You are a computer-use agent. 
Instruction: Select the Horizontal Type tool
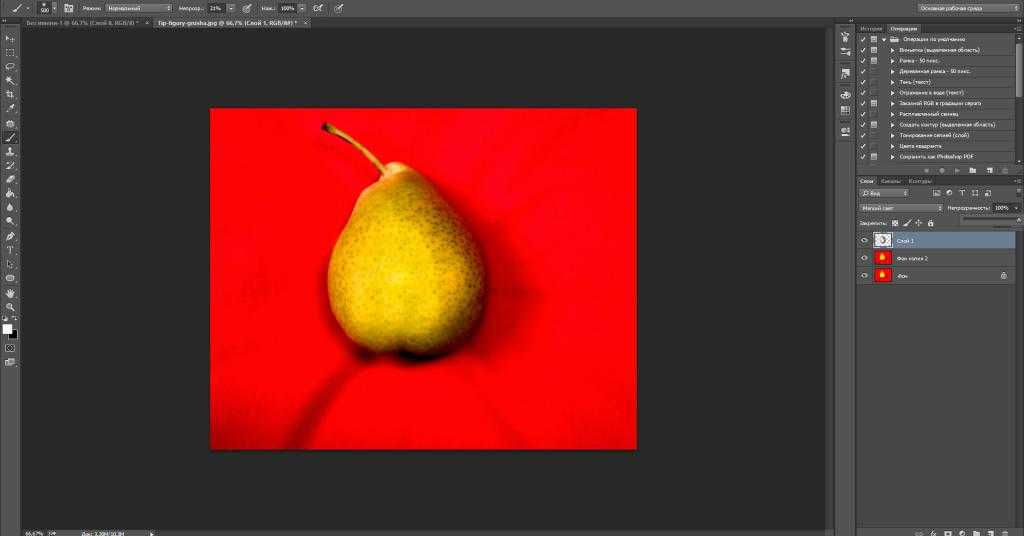tap(10, 249)
